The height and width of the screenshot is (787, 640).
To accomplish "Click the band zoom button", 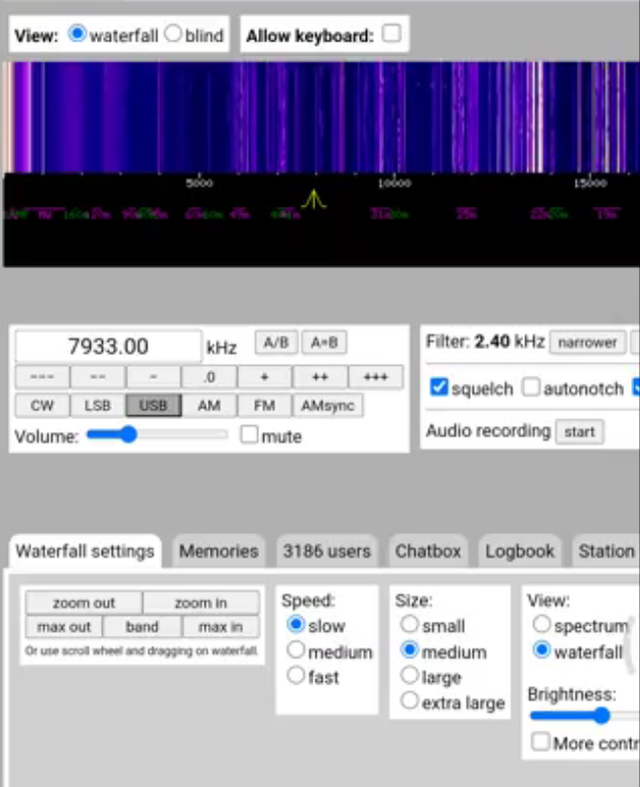I will tap(142, 627).
